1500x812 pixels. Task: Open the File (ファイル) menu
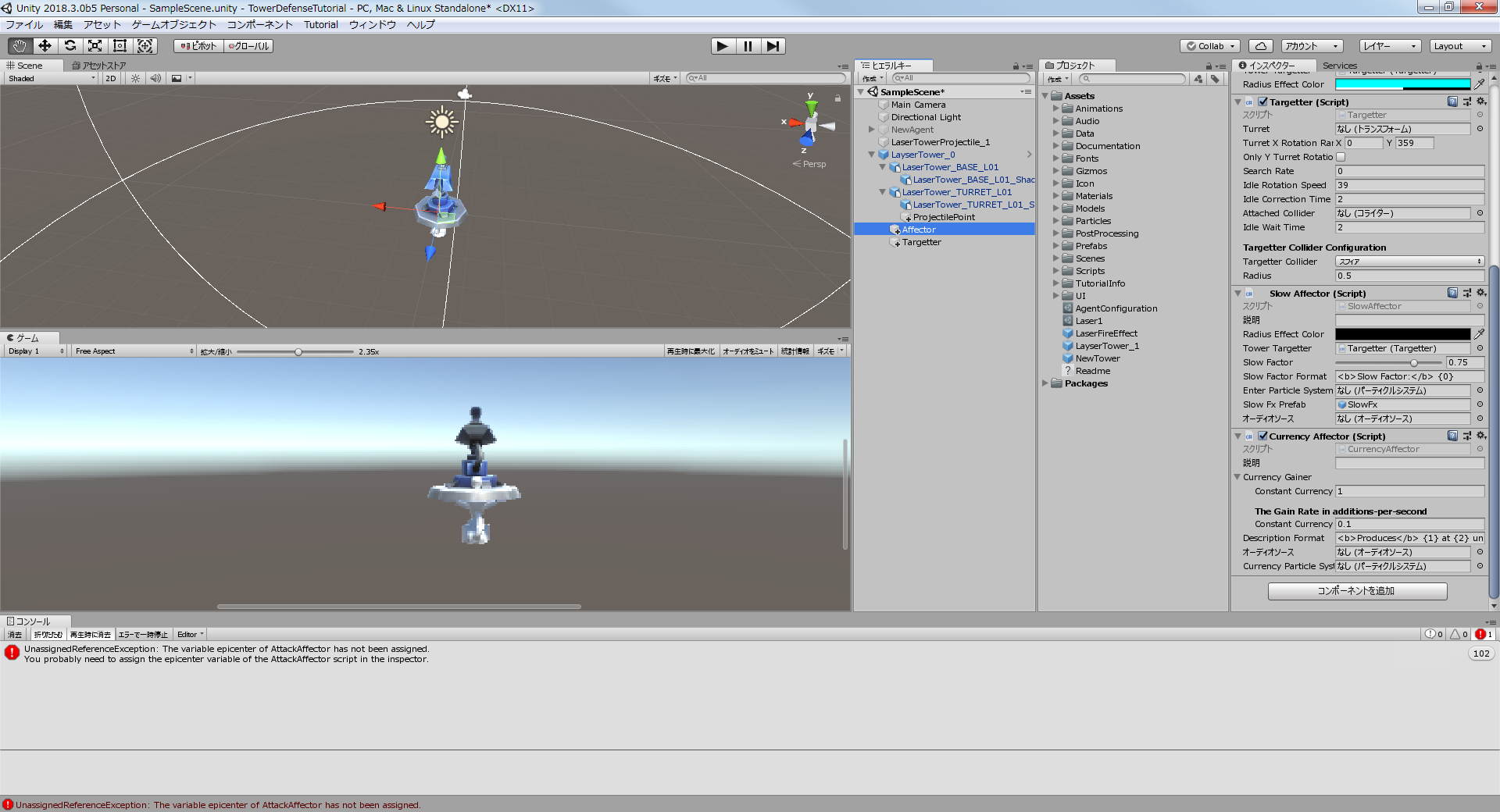pyautogui.click(x=24, y=25)
